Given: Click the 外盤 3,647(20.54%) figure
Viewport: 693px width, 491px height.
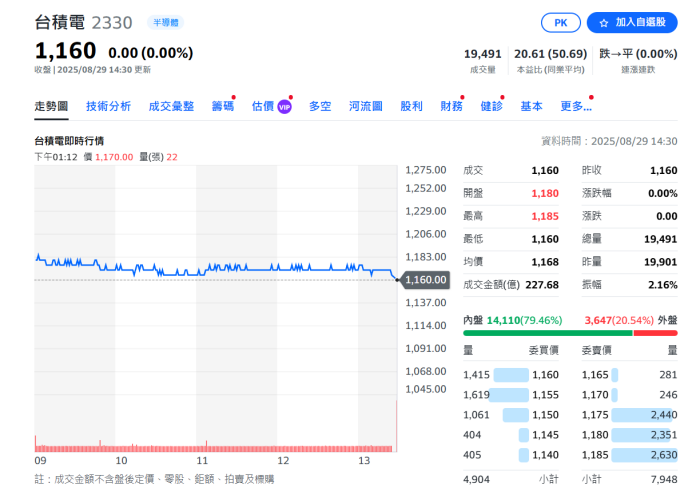Looking at the screenshot, I should coord(619,320).
